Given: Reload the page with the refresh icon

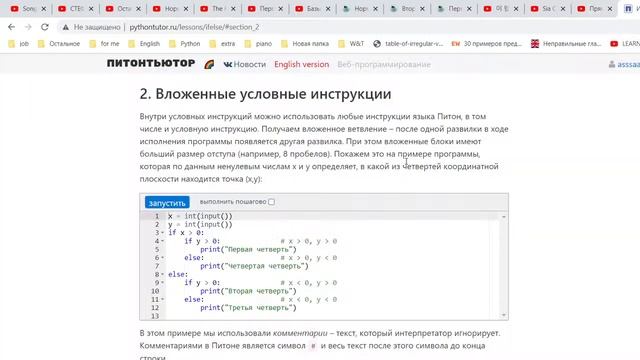Looking at the screenshot, I should pos(44,27).
